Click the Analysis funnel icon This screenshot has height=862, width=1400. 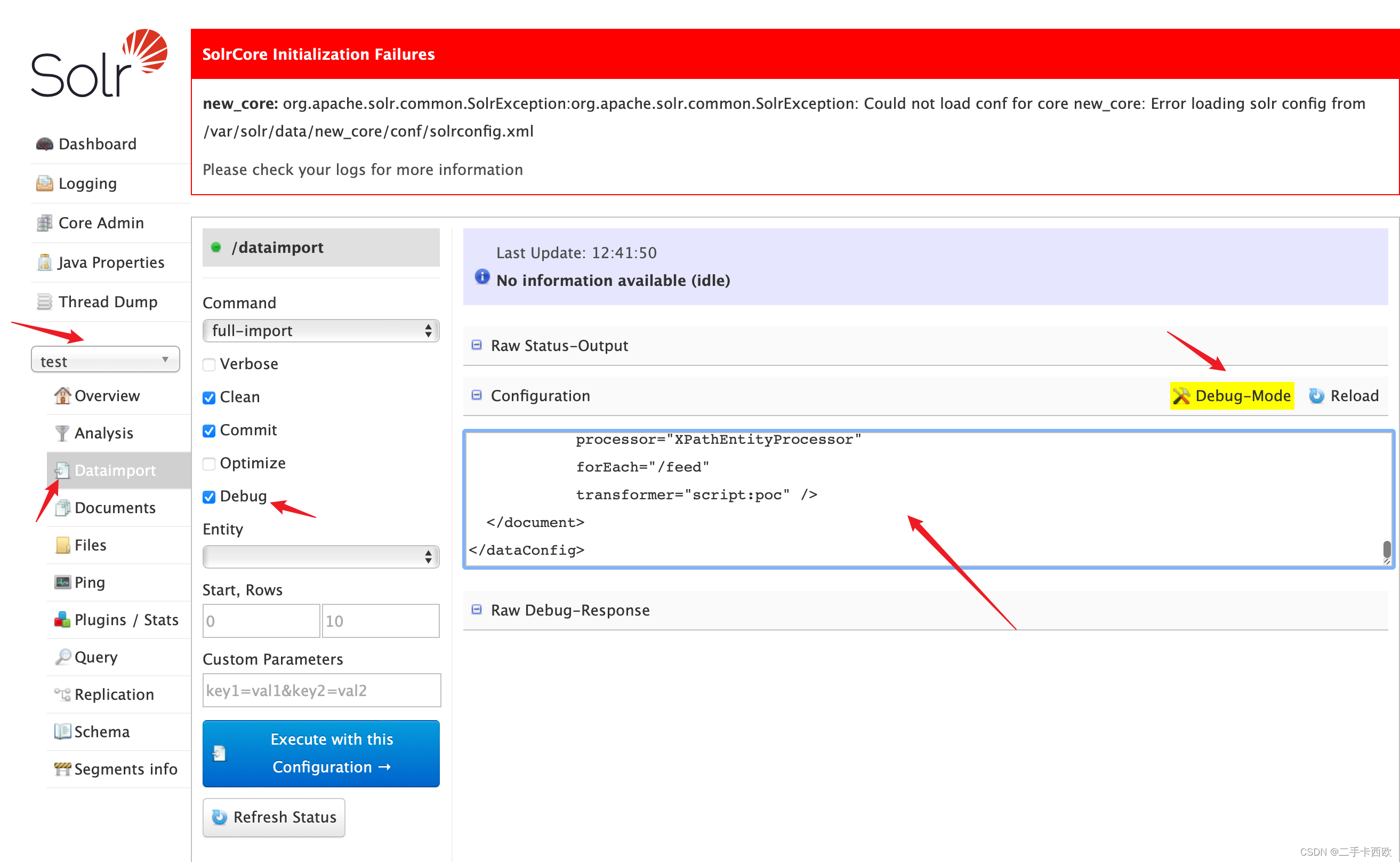[62, 433]
